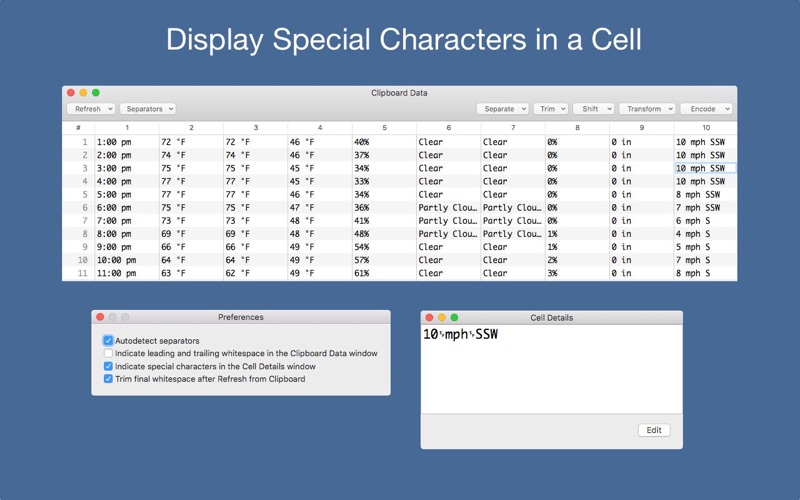The image size is (800, 500).
Task: Close the Cell Details window
Action: point(430,317)
